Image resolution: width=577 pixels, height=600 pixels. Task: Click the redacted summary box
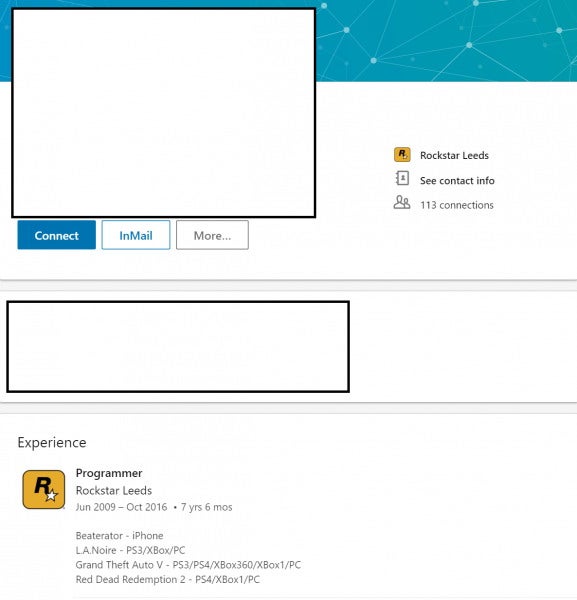tap(178, 347)
